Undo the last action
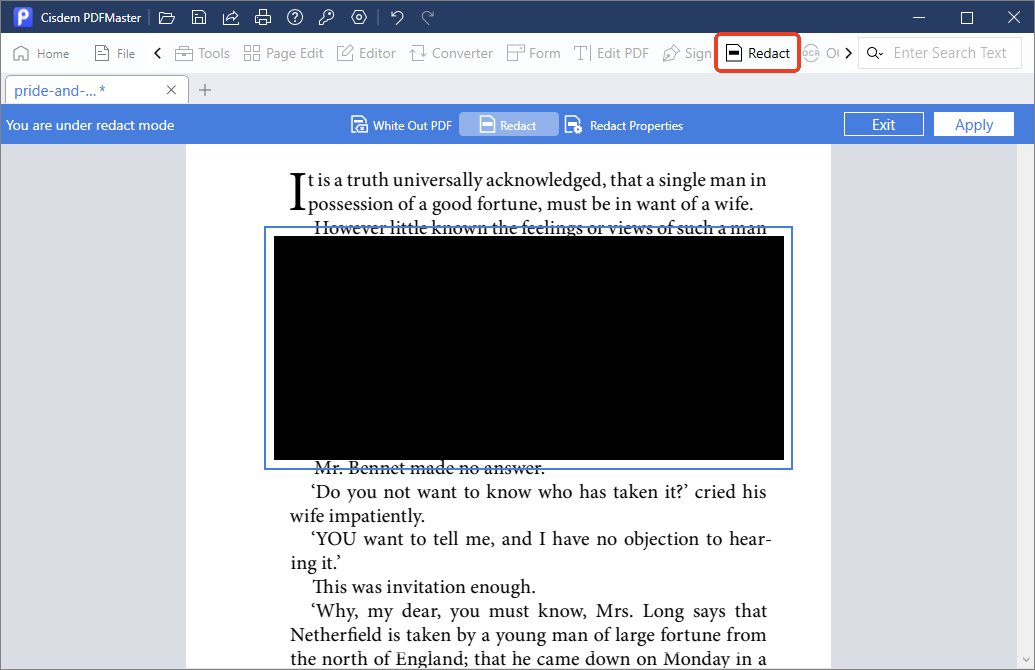The width and height of the screenshot is (1035, 670). click(397, 18)
